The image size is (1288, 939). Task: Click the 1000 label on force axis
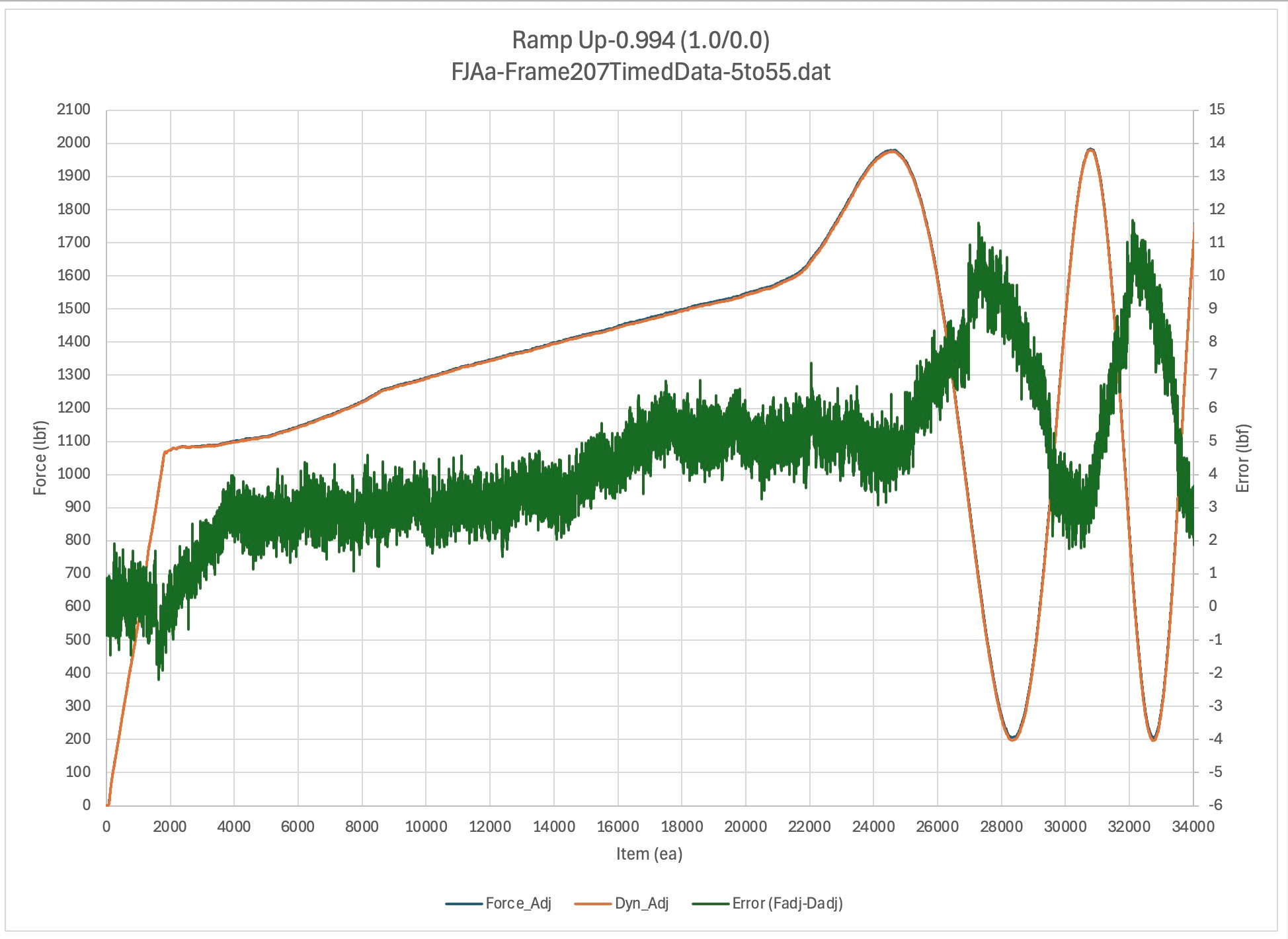73,474
